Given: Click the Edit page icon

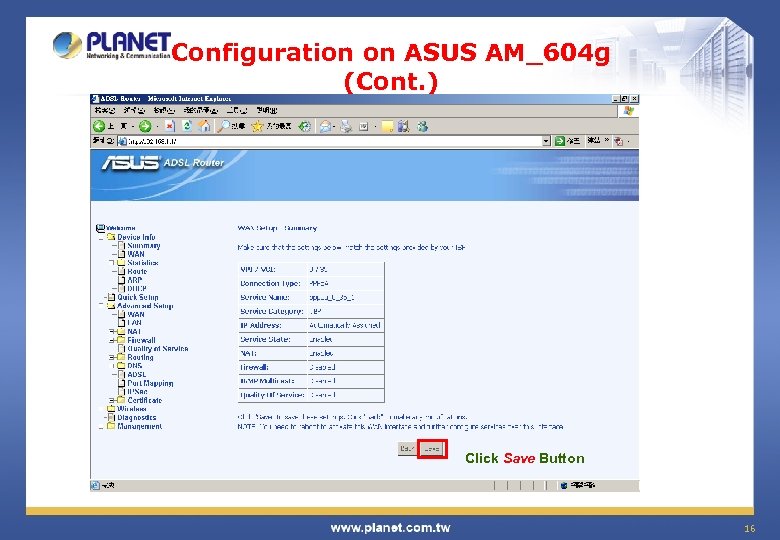Looking at the screenshot, I should click(364, 127).
